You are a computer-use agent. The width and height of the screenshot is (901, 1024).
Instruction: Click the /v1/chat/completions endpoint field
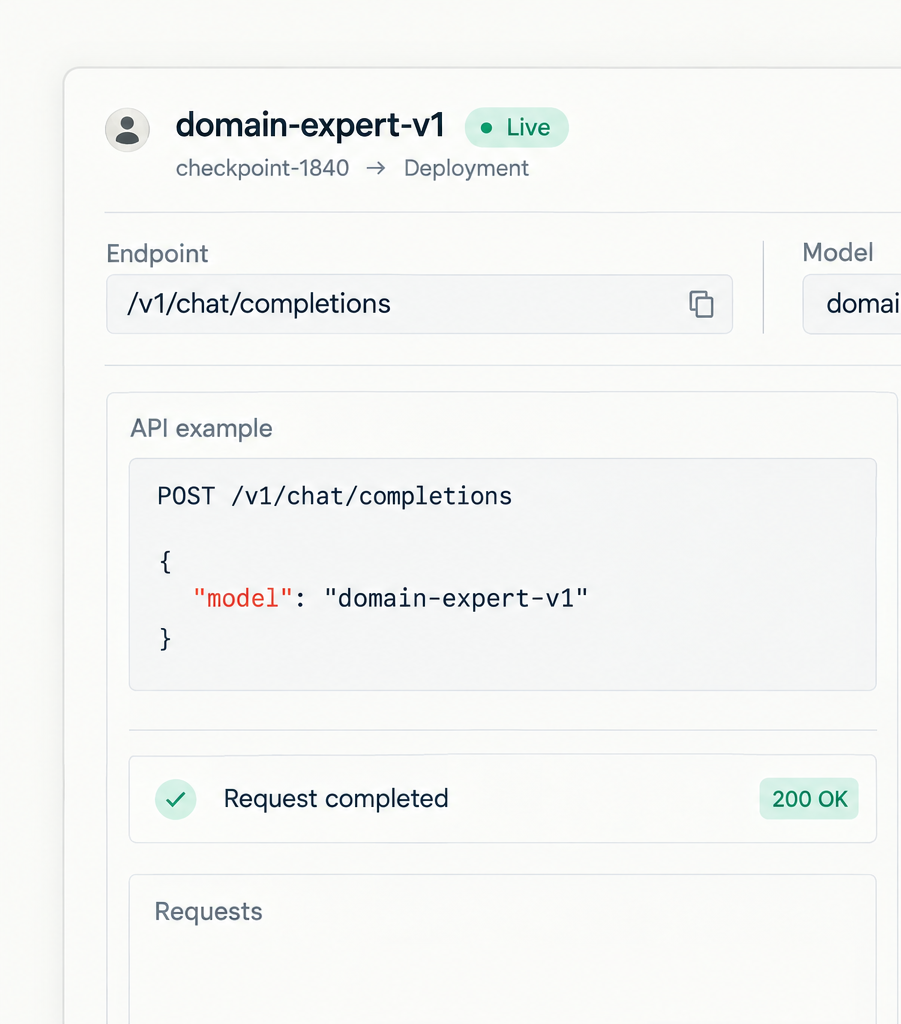[419, 304]
